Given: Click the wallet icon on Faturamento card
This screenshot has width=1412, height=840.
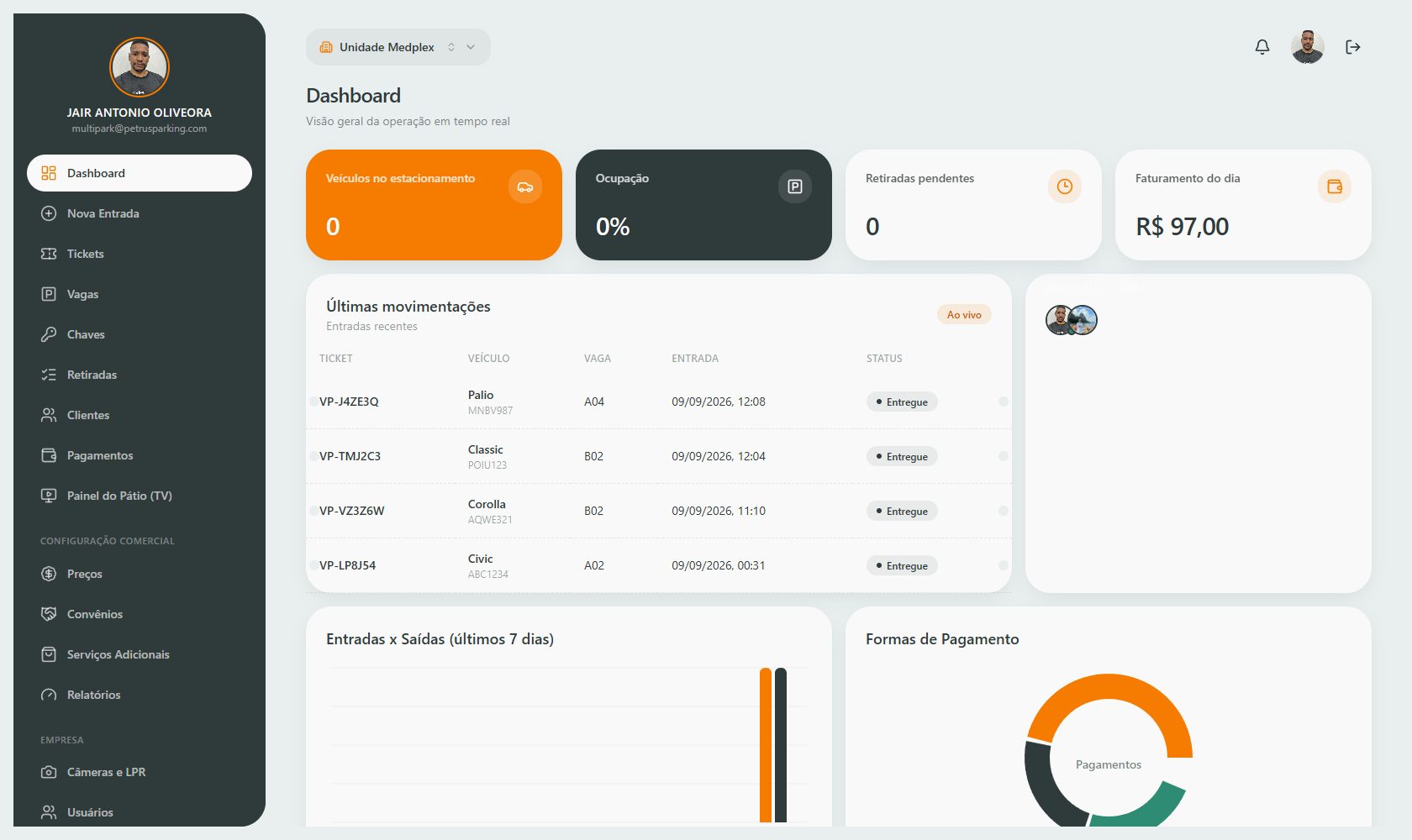Looking at the screenshot, I should (1335, 186).
